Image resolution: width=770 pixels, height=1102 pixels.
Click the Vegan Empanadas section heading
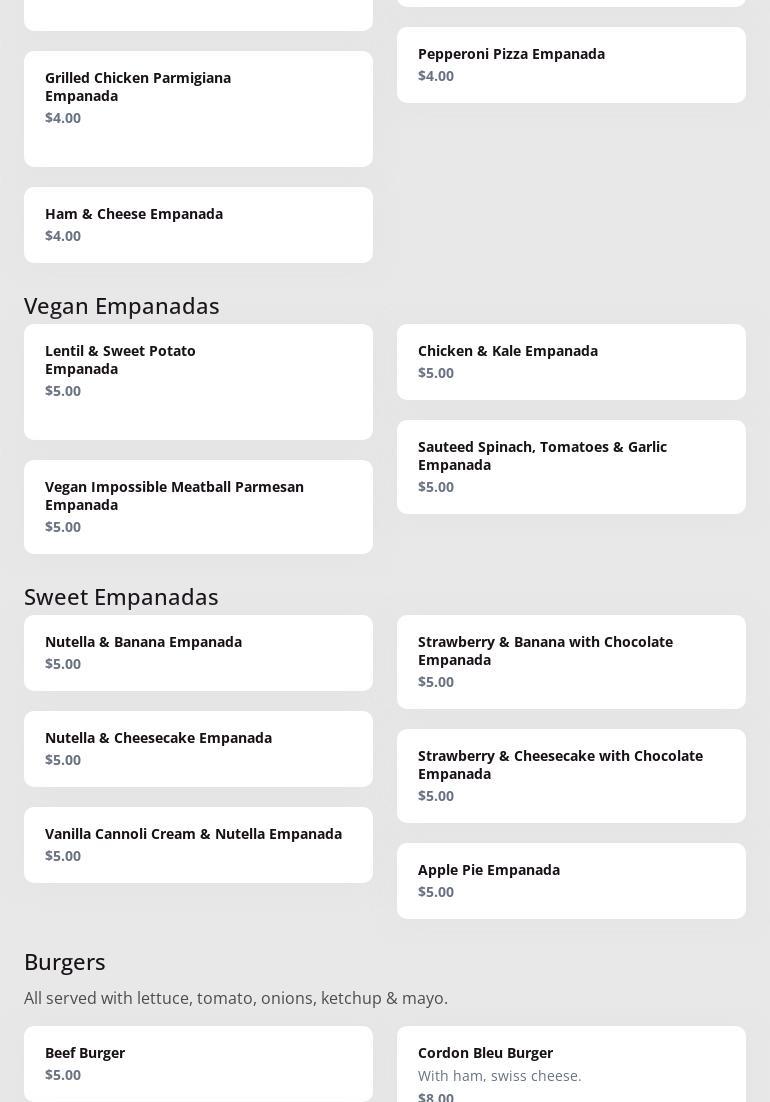click(122, 305)
